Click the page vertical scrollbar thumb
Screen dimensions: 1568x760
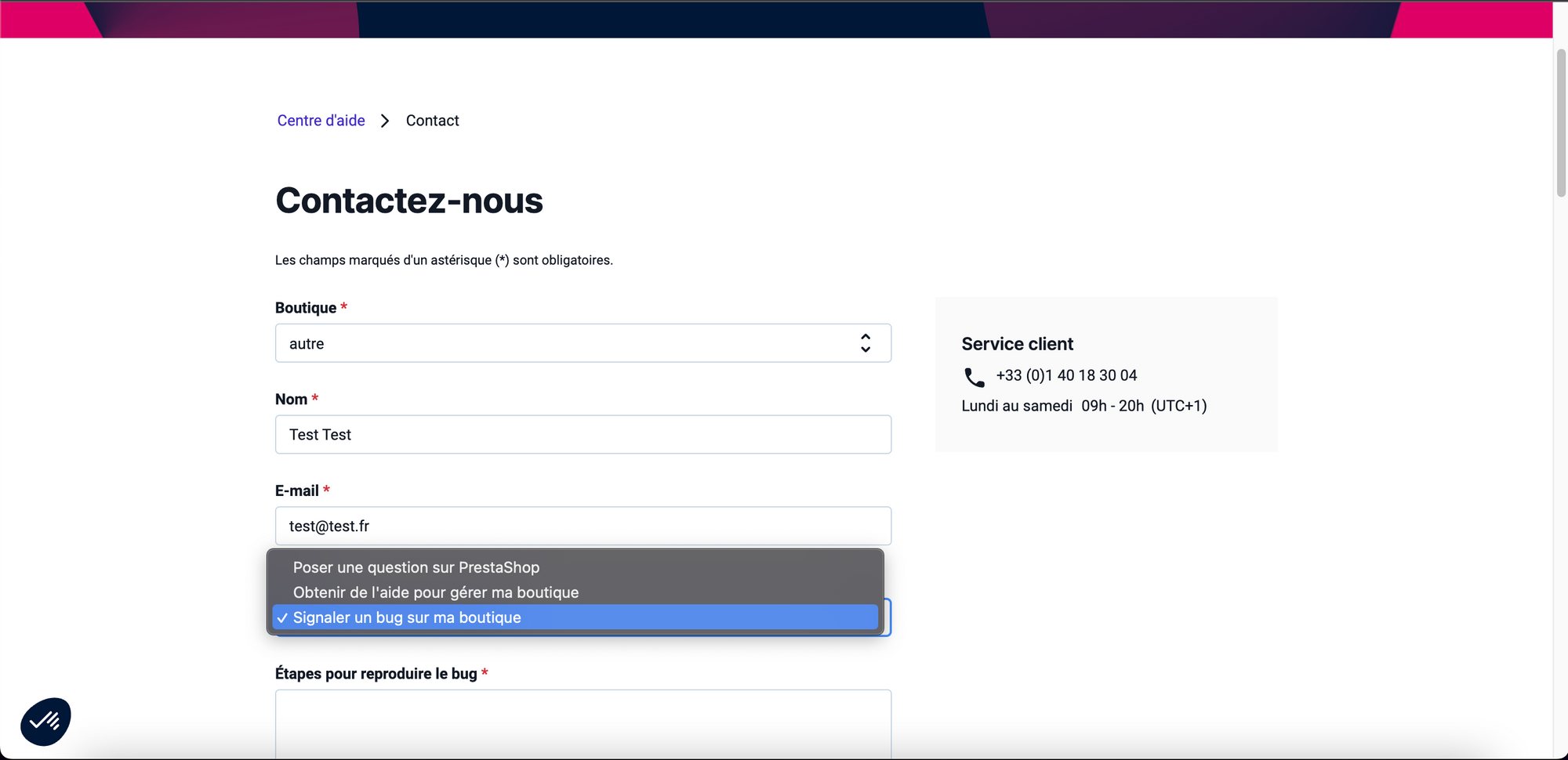tap(1561, 122)
